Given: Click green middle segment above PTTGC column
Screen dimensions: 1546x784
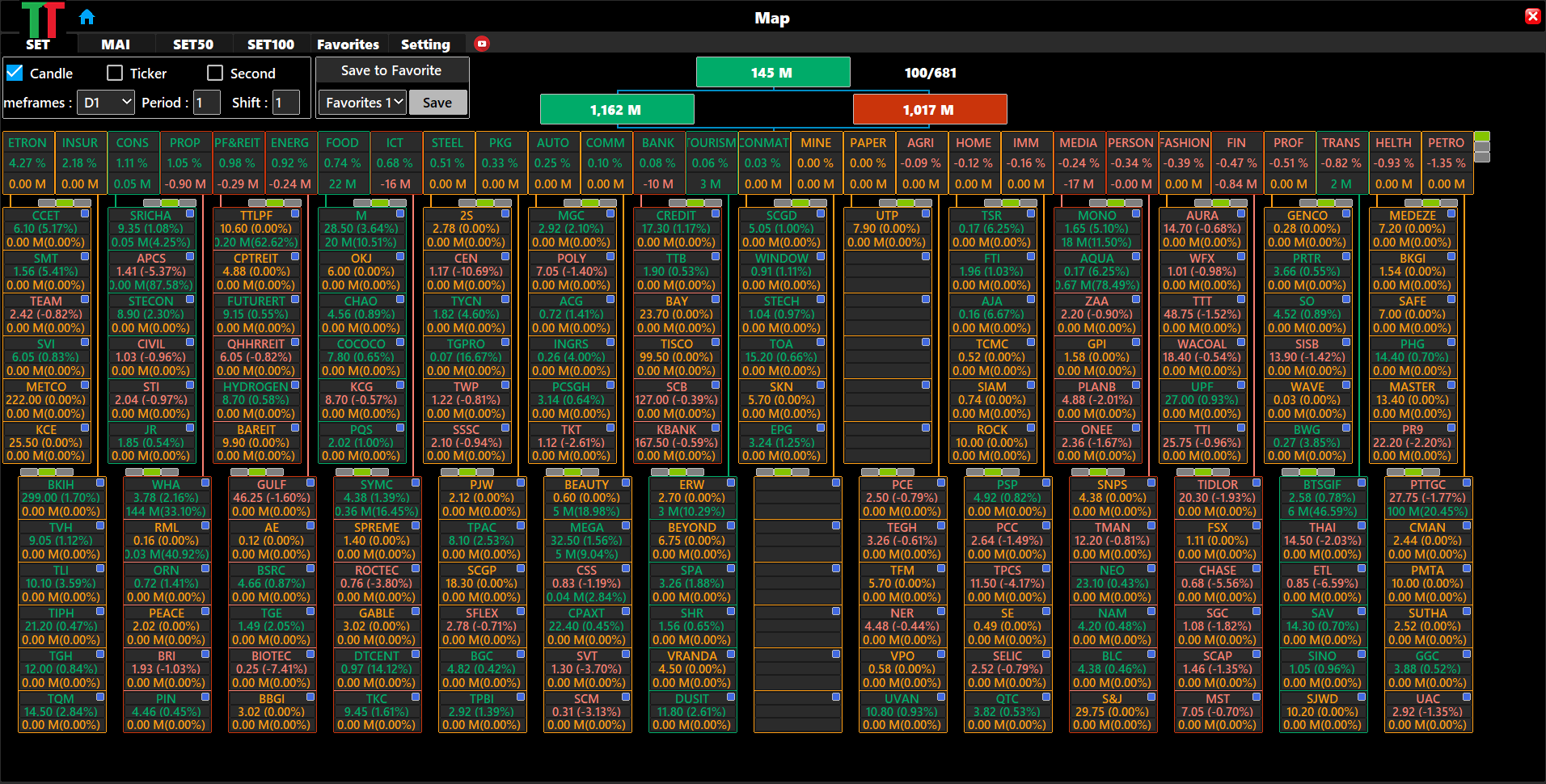Looking at the screenshot, I should [1413, 472].
